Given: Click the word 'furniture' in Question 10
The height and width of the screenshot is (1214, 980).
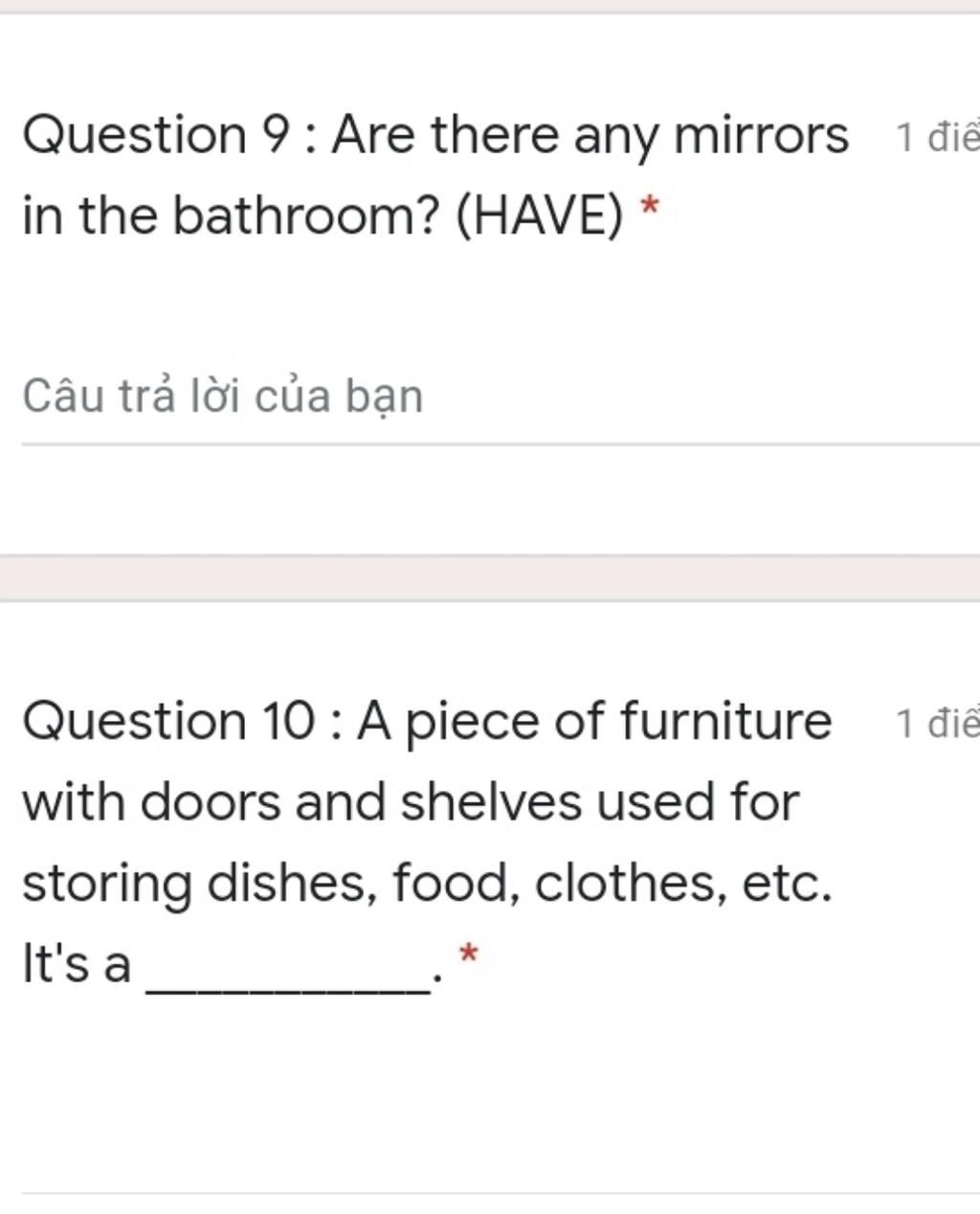Looking at the screenshot, I should tap(726, 721).
